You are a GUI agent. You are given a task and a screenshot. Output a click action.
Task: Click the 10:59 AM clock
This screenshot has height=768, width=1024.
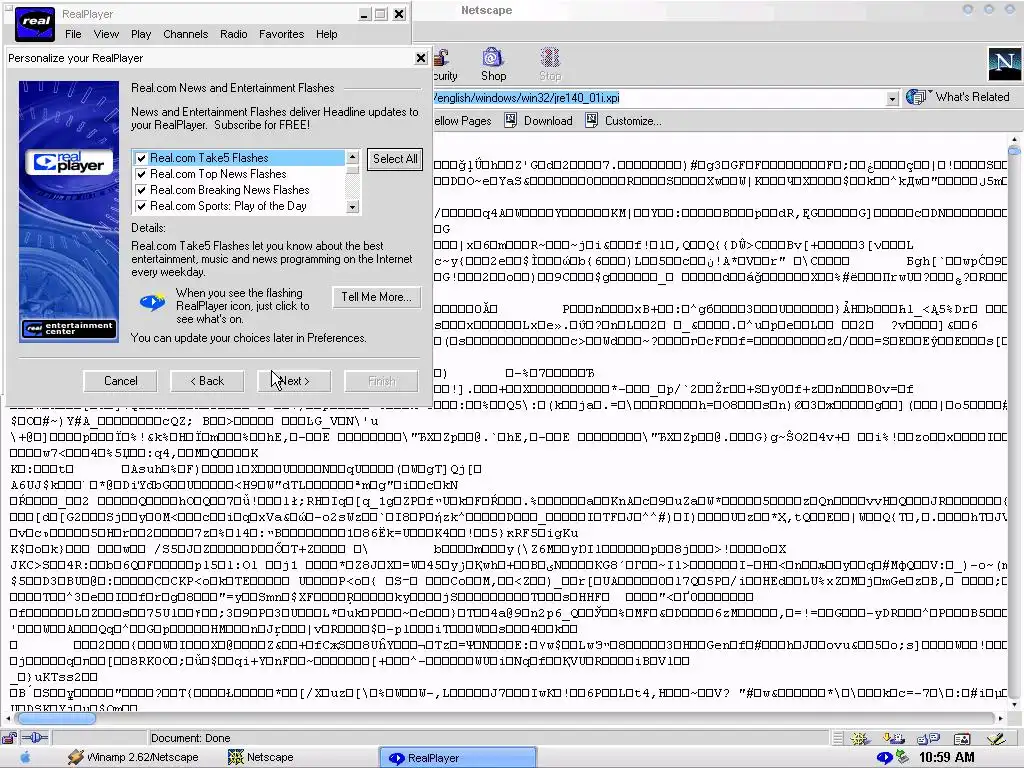coord(946,758)
